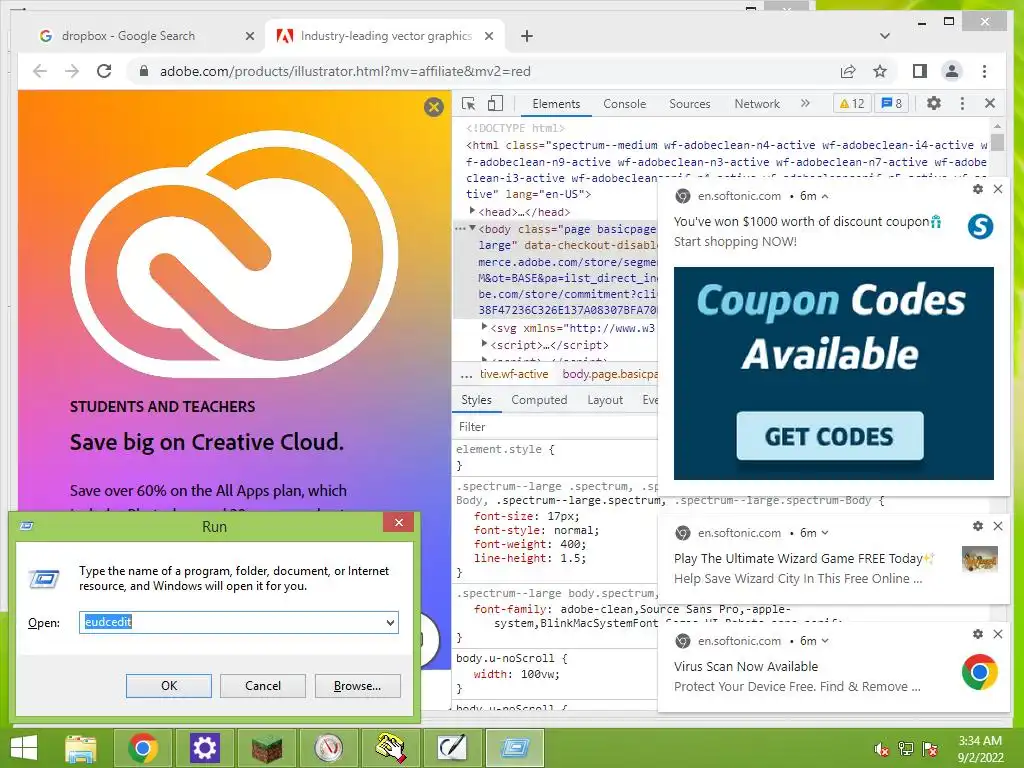1024x768 pixels.
Task: Click the 8 issues badge in DevTools
Action: point(891,103)
